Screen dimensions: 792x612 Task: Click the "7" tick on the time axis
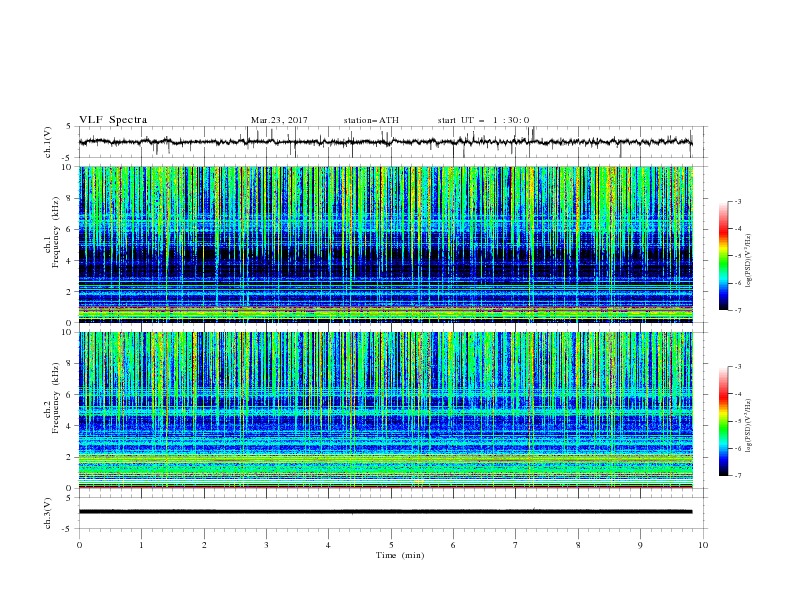point(516,545)
